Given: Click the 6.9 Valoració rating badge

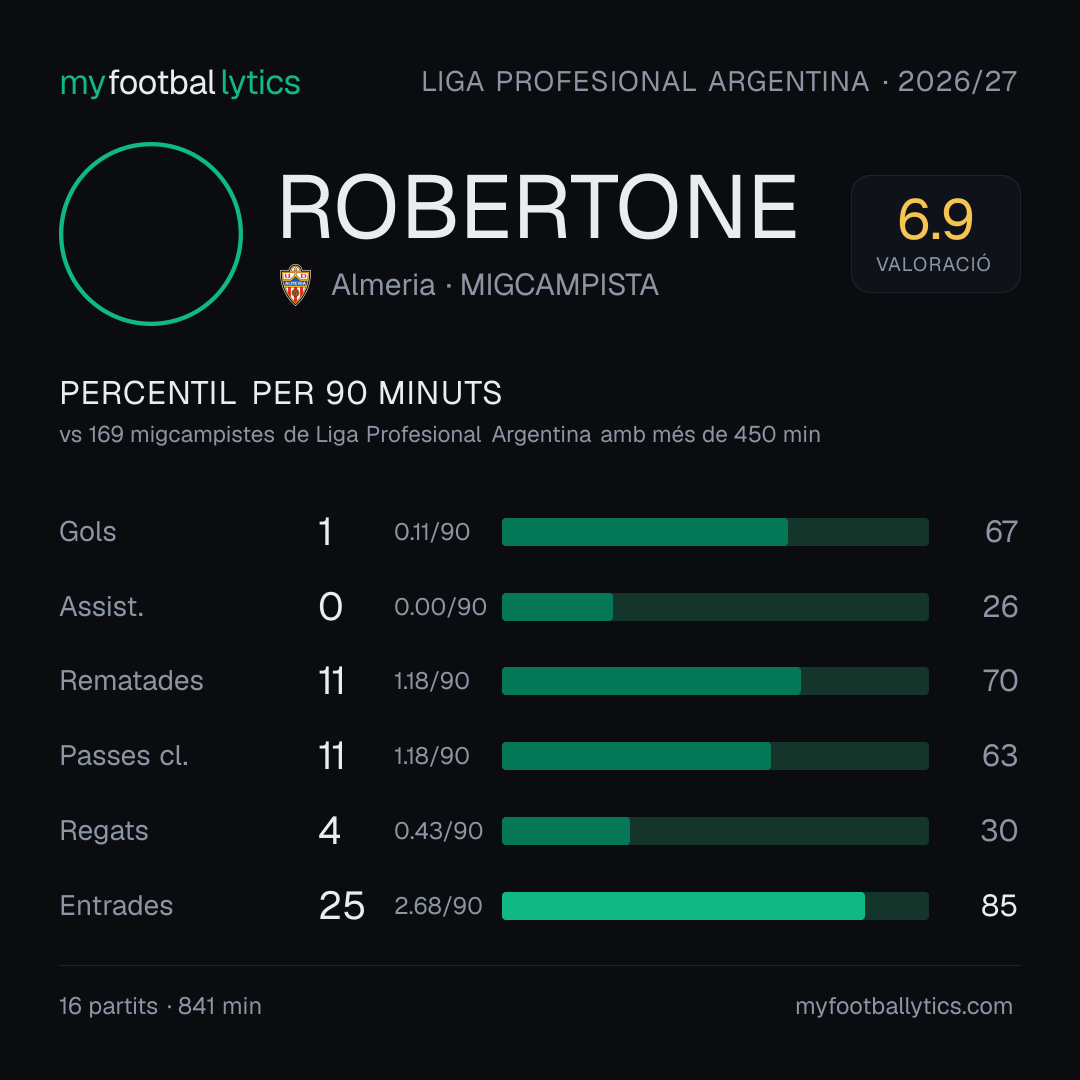Looking at the screenshot, I should (x=935, y=233).
